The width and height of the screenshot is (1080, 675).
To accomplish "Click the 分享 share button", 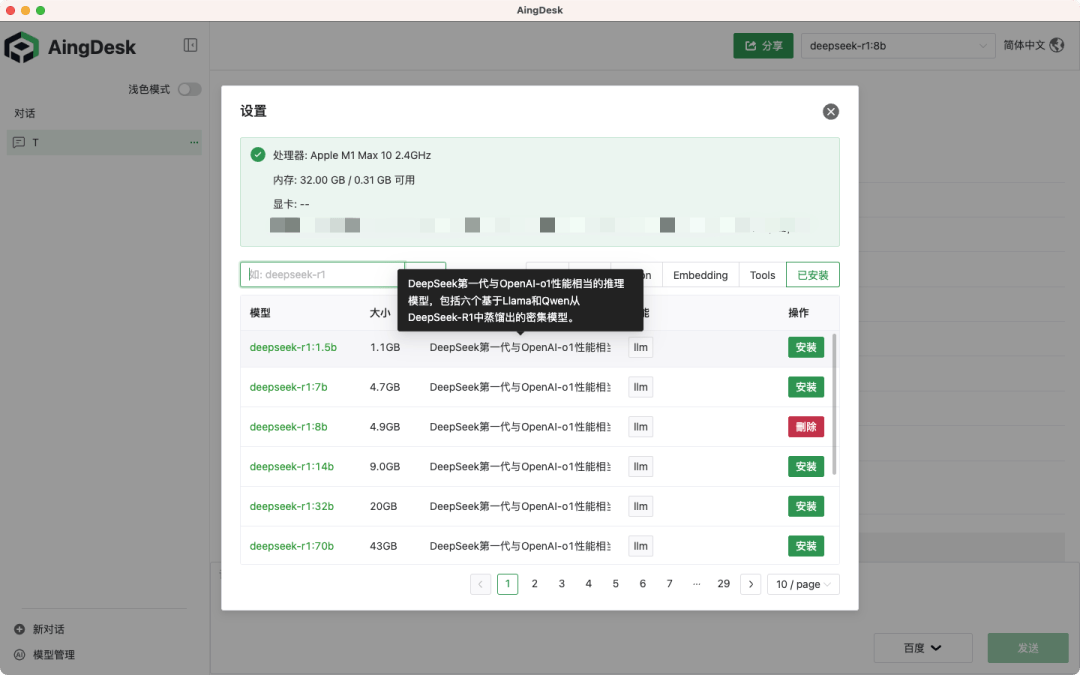I will [x=763, y=45].
